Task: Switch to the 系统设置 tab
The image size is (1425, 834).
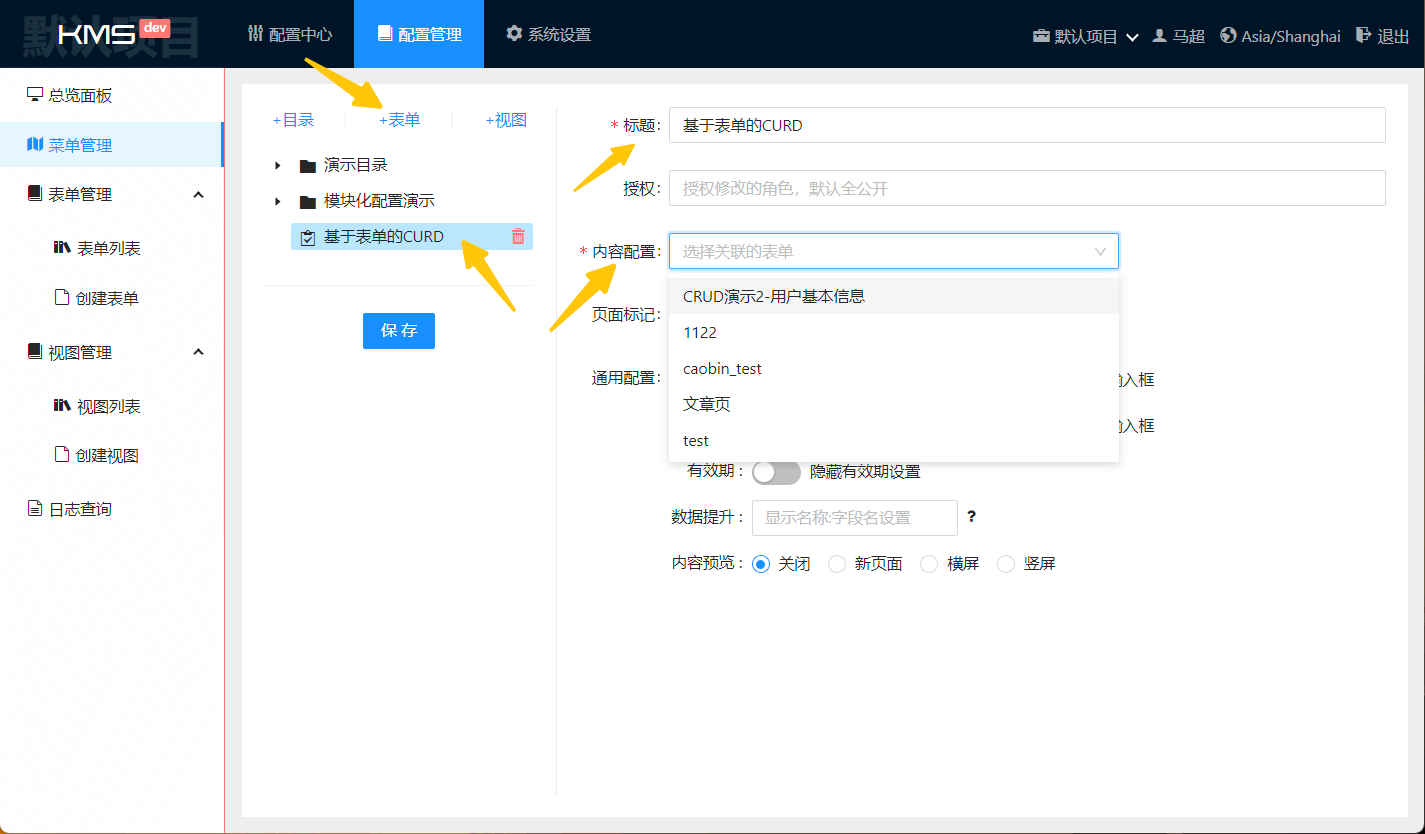Action: point(548,34)
